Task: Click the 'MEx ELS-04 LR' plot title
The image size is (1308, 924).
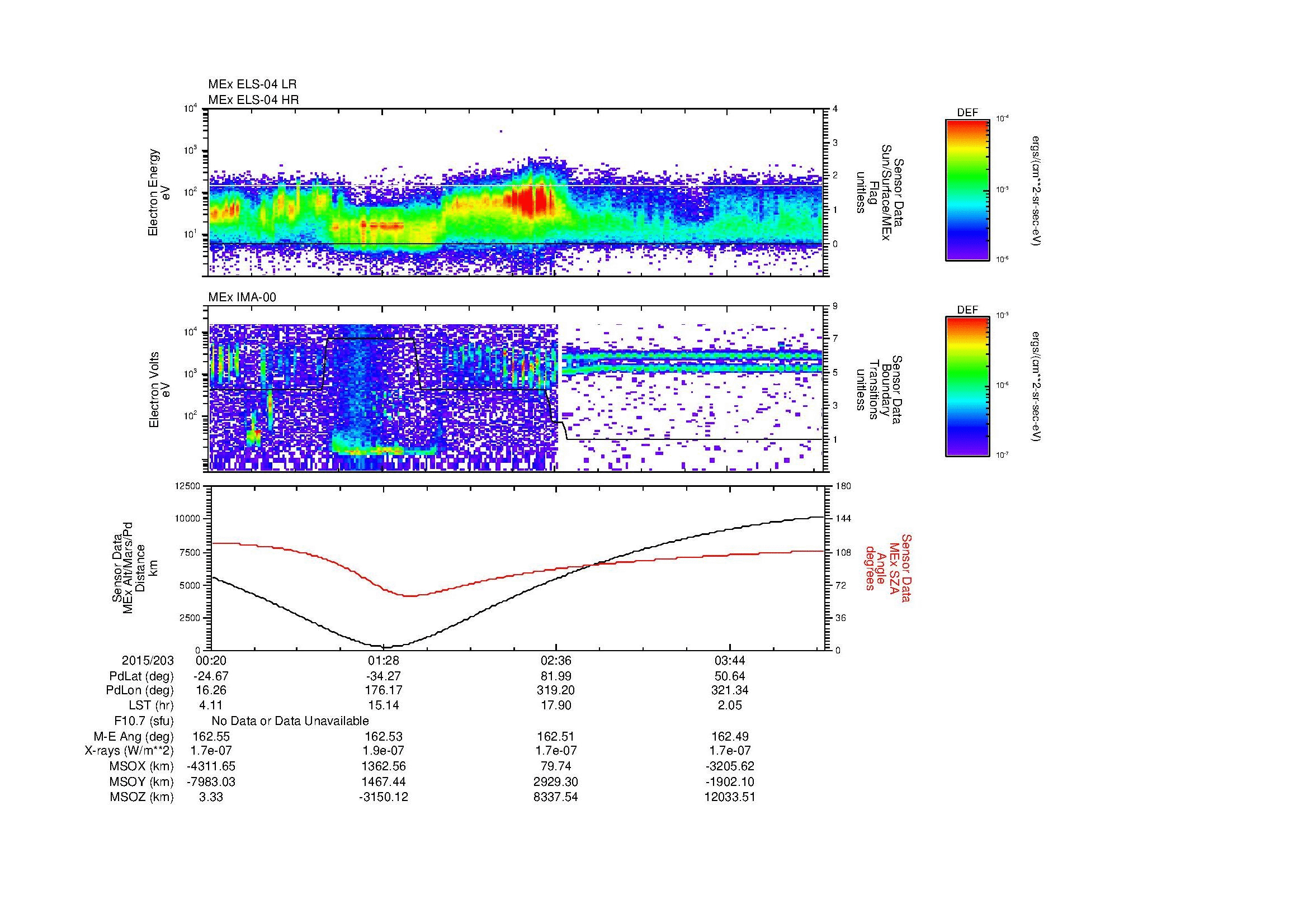Action: [252, 84]
